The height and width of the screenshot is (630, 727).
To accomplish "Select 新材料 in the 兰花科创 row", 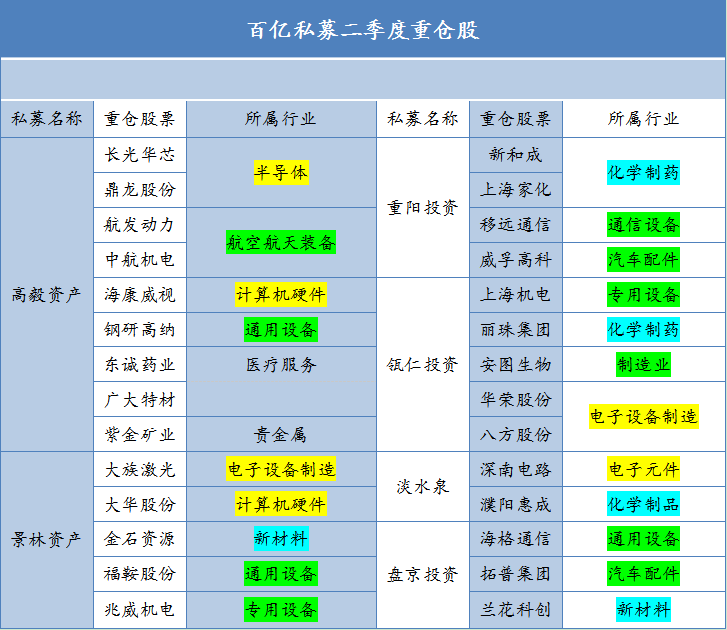I will coord(644,610).
